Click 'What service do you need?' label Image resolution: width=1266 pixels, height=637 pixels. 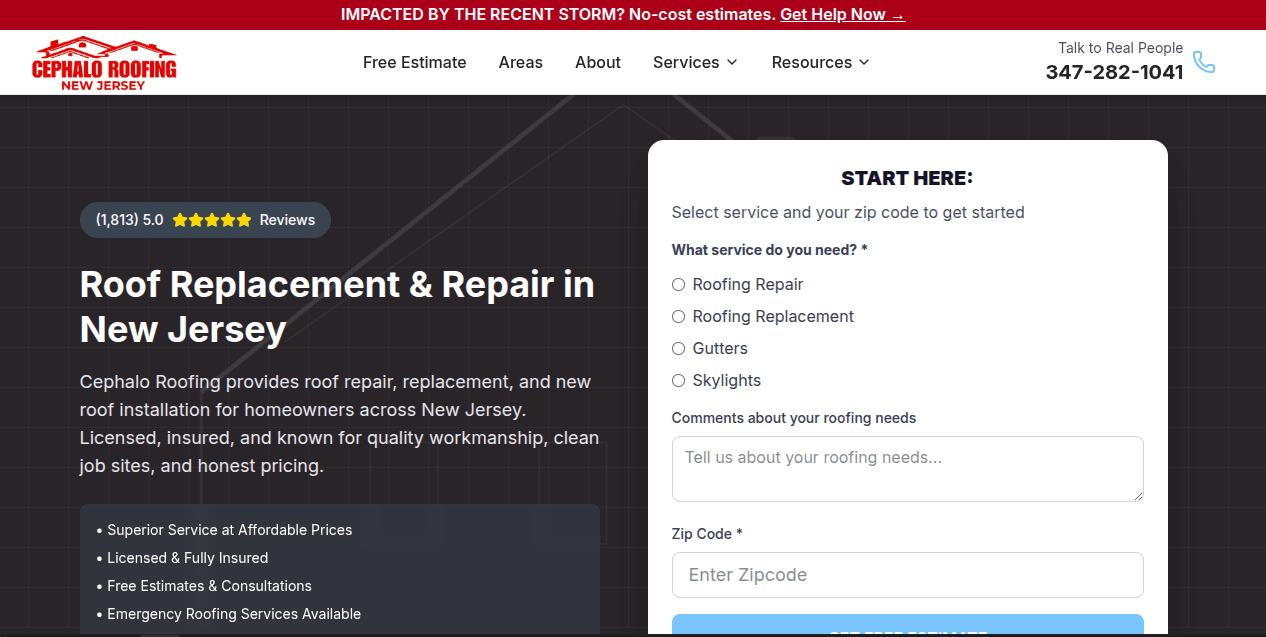(x=769, y=250)
